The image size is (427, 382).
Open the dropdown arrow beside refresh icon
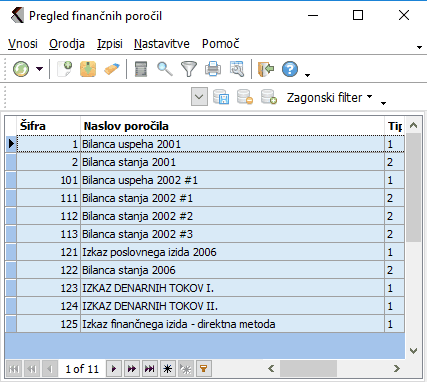point(40,69)
